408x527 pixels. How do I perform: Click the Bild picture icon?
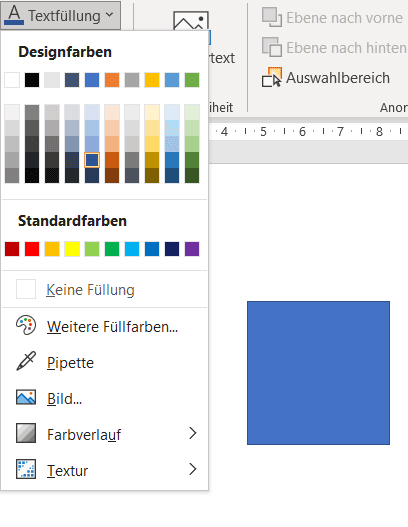(x=26, y=397)
